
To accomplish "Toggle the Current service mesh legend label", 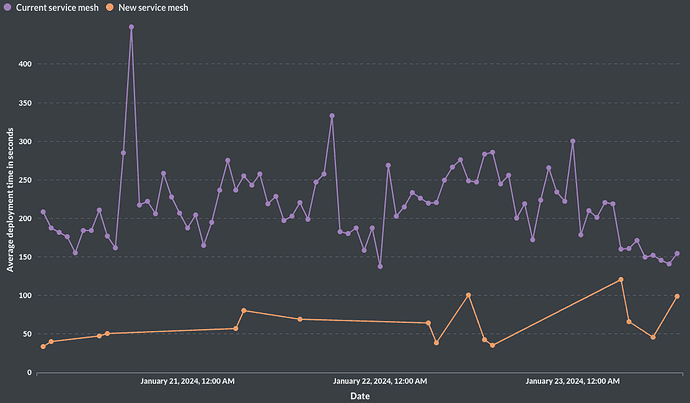I will pyautogui.click(x=57, y=7).
